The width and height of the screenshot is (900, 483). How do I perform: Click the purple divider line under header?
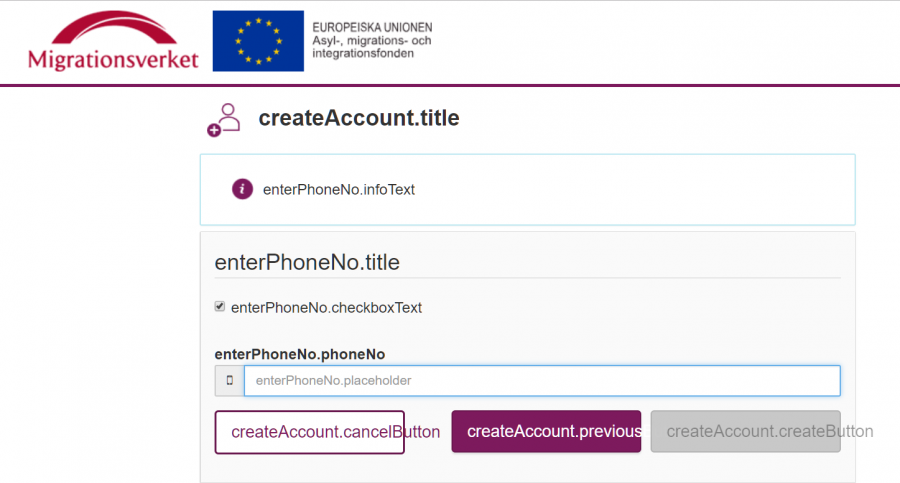point(450,86)
